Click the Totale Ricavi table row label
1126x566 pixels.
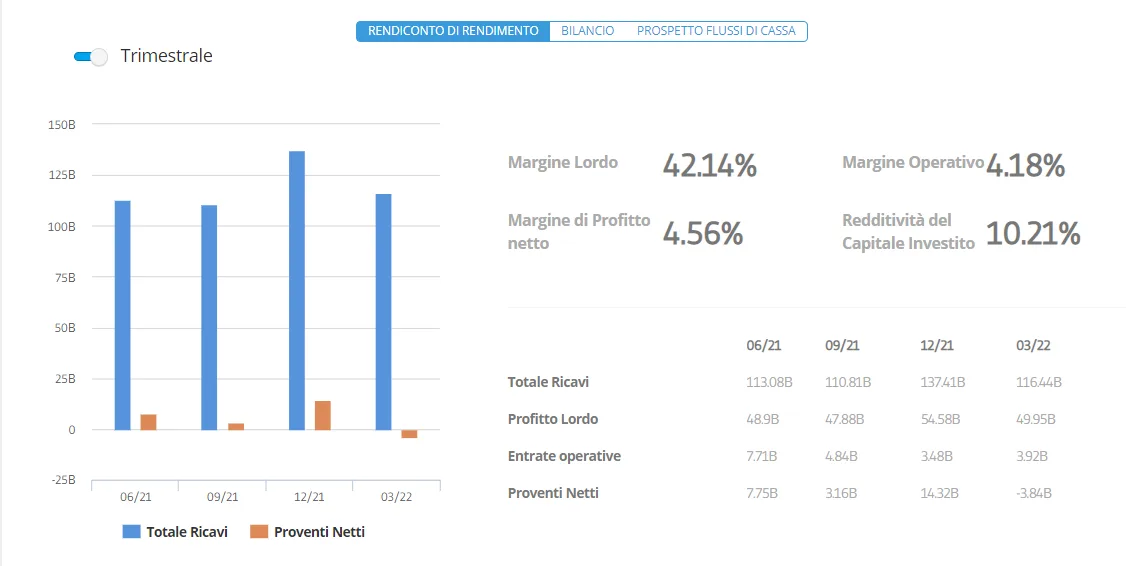point(548,382)
